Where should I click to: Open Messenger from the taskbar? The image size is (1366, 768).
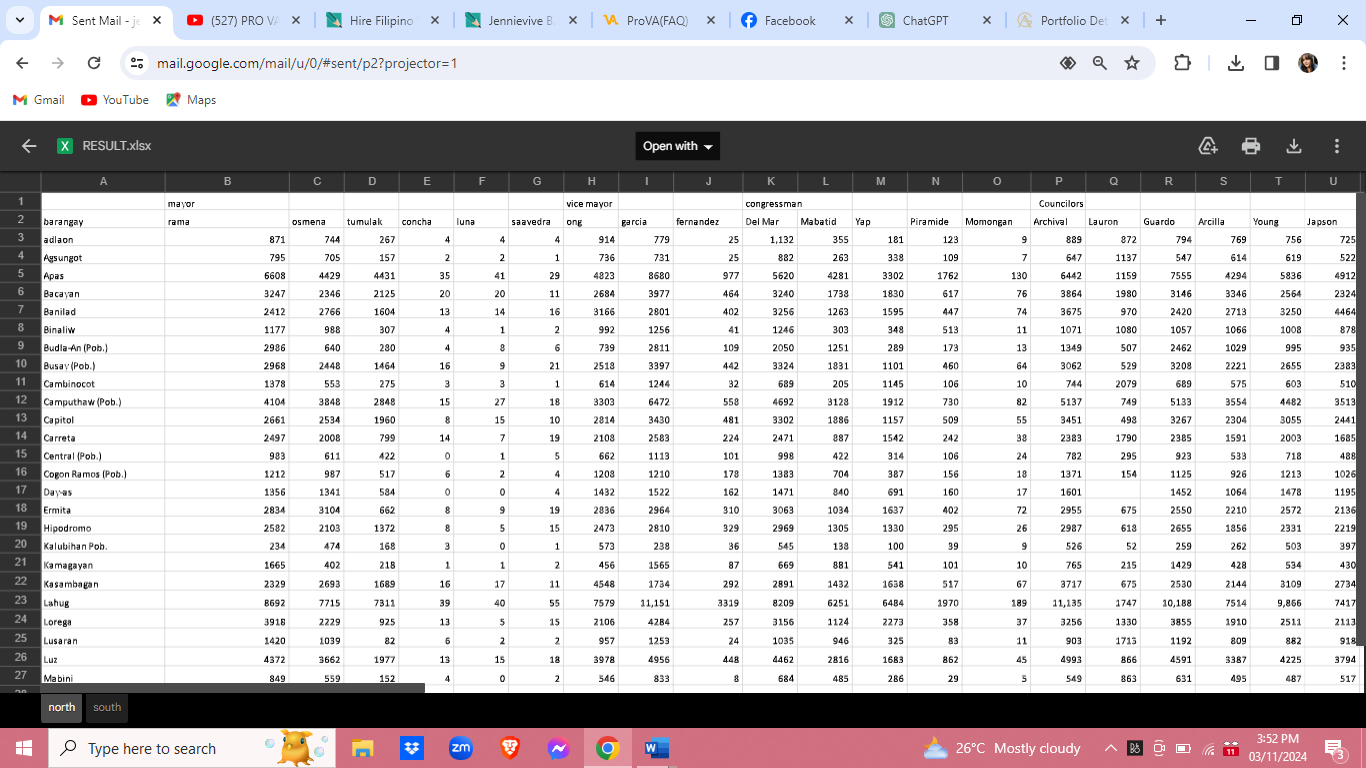[x=558, y=748]
